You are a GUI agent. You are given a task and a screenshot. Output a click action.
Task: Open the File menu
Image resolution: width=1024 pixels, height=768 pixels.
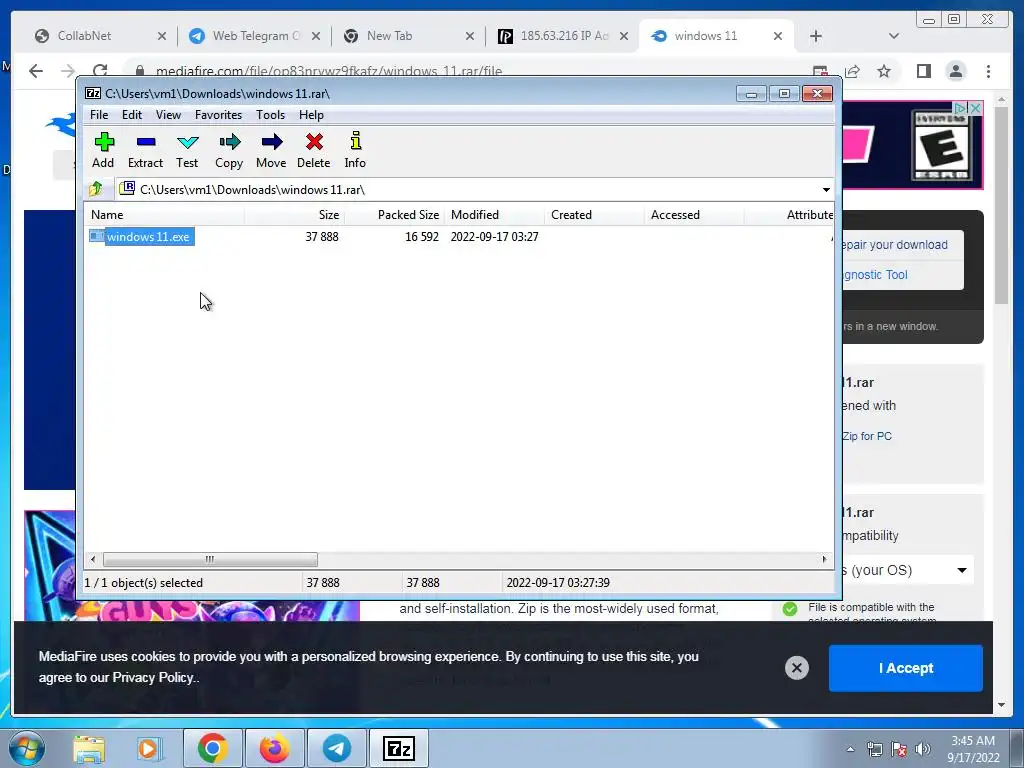[x=99, y=115]
